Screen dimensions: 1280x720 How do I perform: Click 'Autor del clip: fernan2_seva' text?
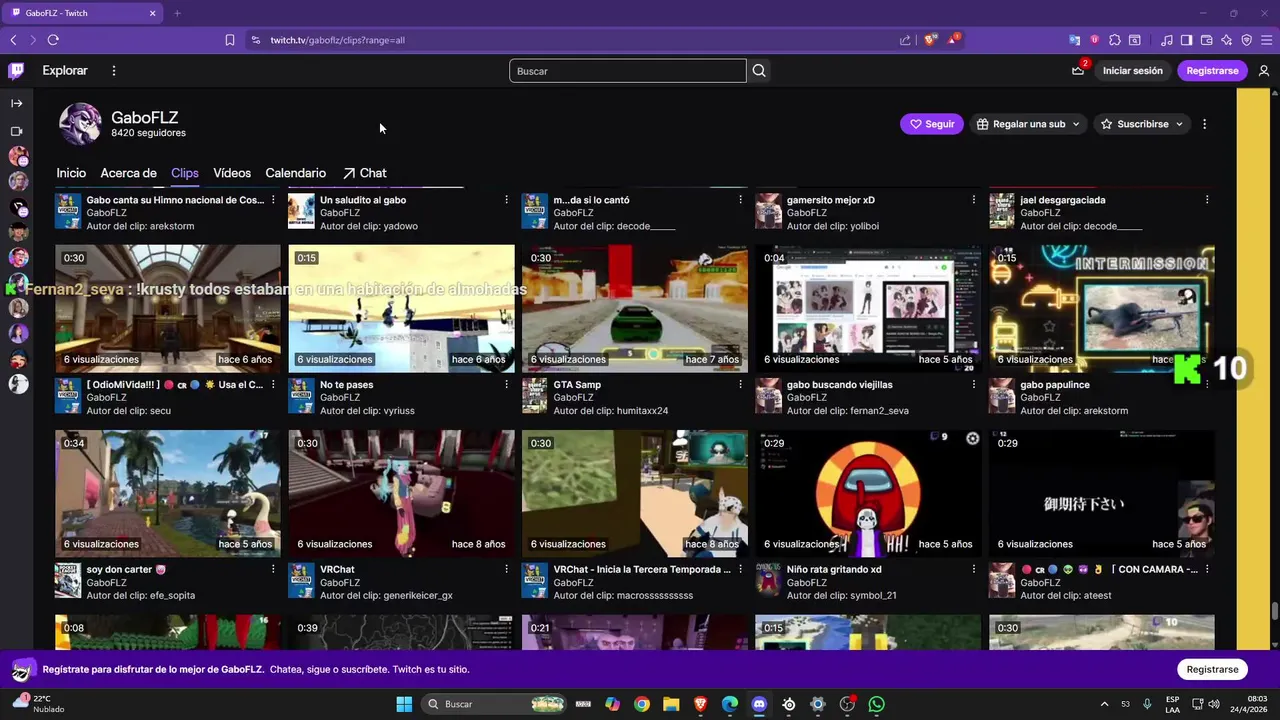[848, 411]
